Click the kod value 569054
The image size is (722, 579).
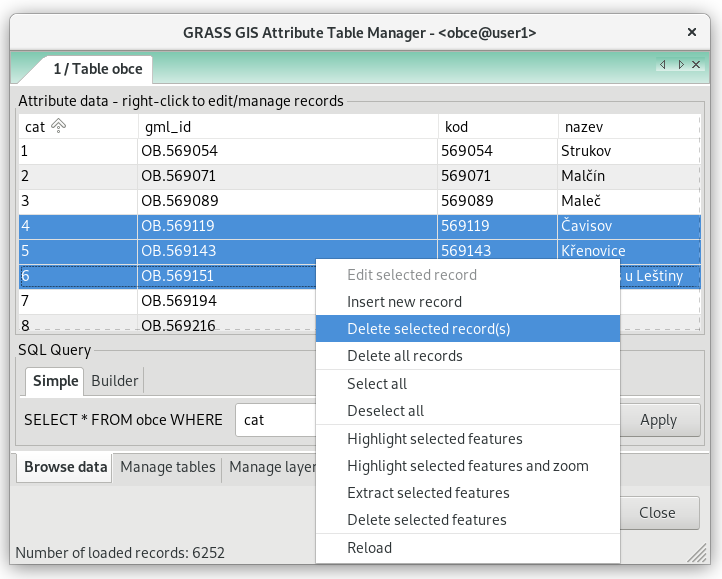(x=497, y=151)
